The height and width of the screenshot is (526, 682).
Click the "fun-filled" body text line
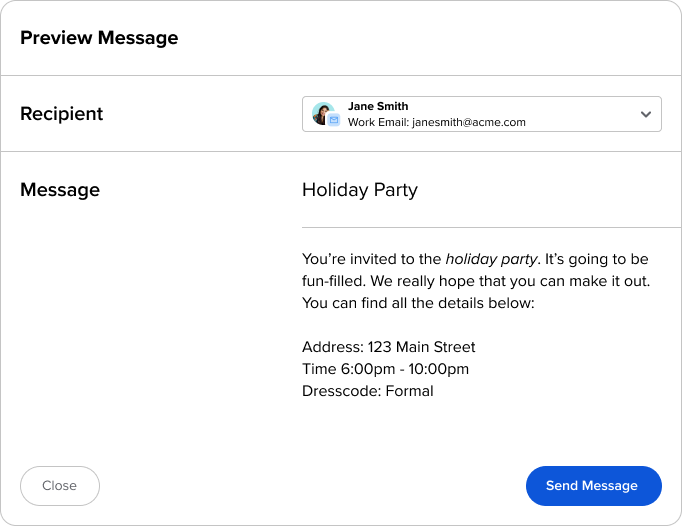[x=476, y=281]
